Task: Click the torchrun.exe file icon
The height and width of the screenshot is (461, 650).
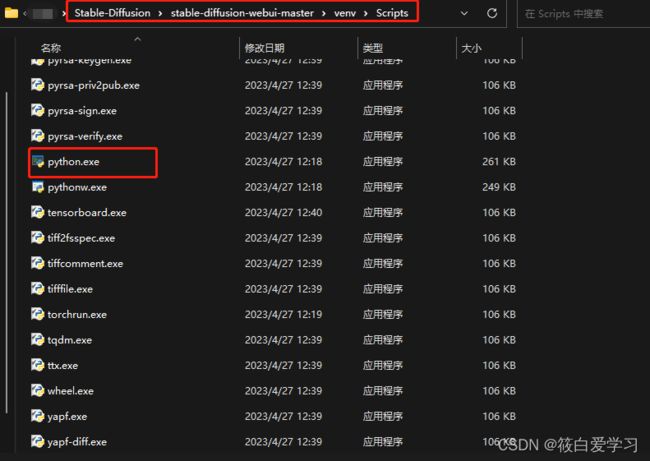Action: [38, 314]
